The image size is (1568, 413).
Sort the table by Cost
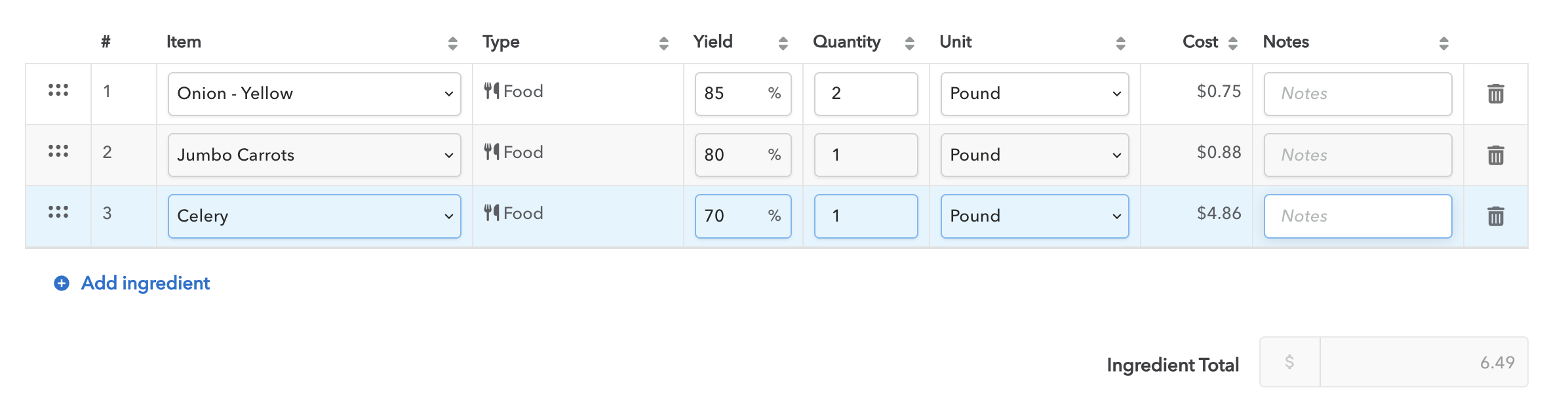(1232, 43)
